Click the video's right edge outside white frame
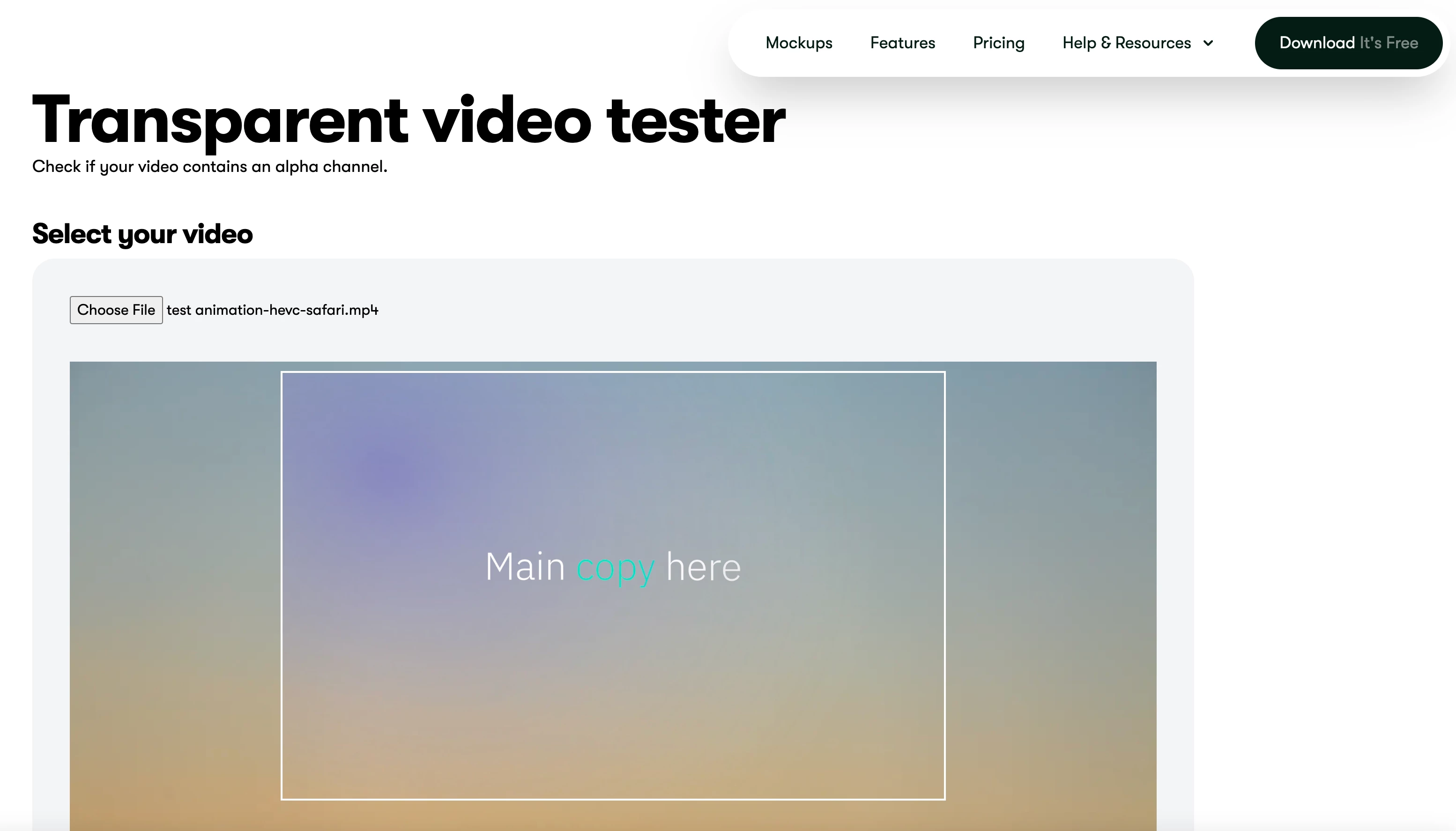The height and width of the screenshot is (831, 1456). click(x=1050, y=571)
